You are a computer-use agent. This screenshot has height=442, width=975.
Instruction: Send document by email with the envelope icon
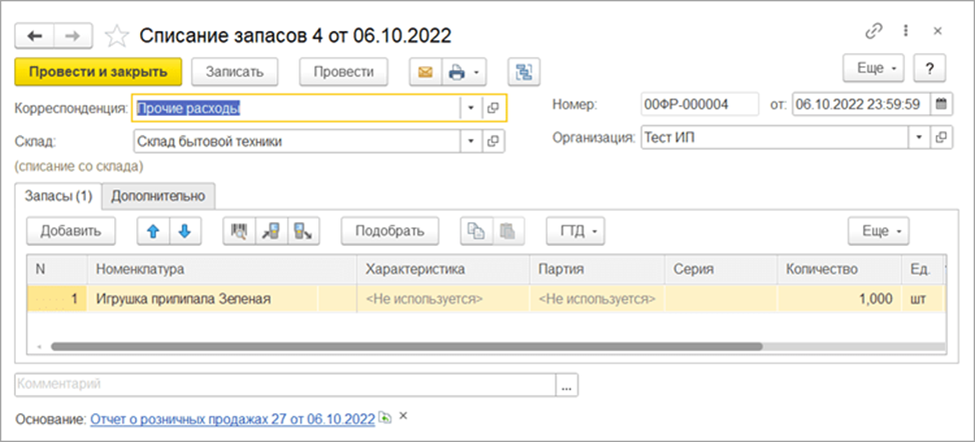coord(425,72)
